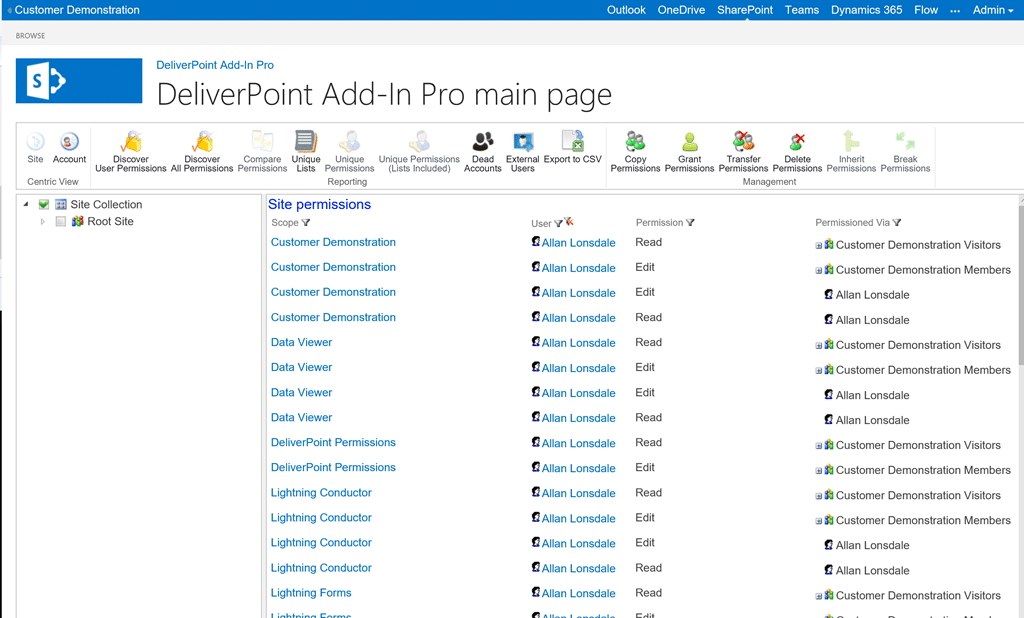Expand Visitors group for DeliverPoint Permissions row
The height and width of the screenshot is (618, 1024).
point(818,446)
